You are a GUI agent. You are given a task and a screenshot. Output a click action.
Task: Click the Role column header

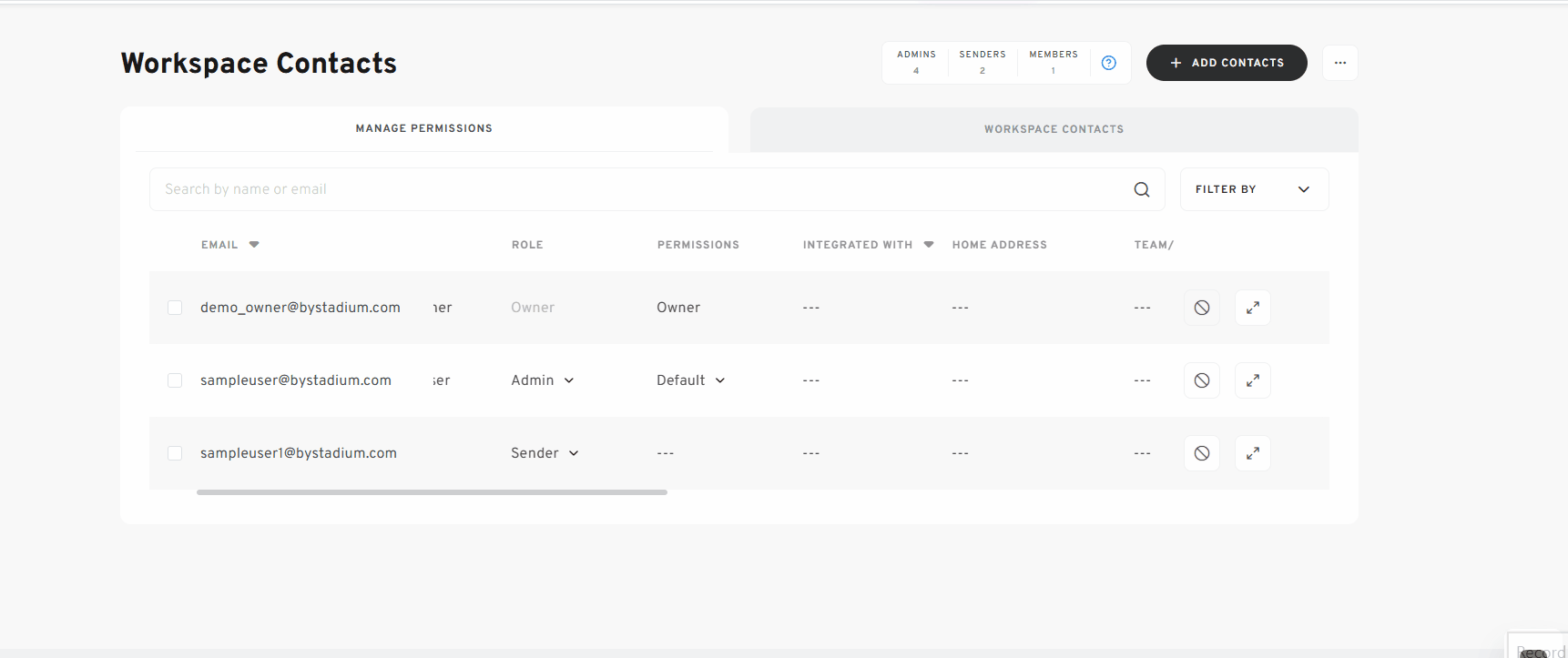pyautogui.click(x=527, y=245)
